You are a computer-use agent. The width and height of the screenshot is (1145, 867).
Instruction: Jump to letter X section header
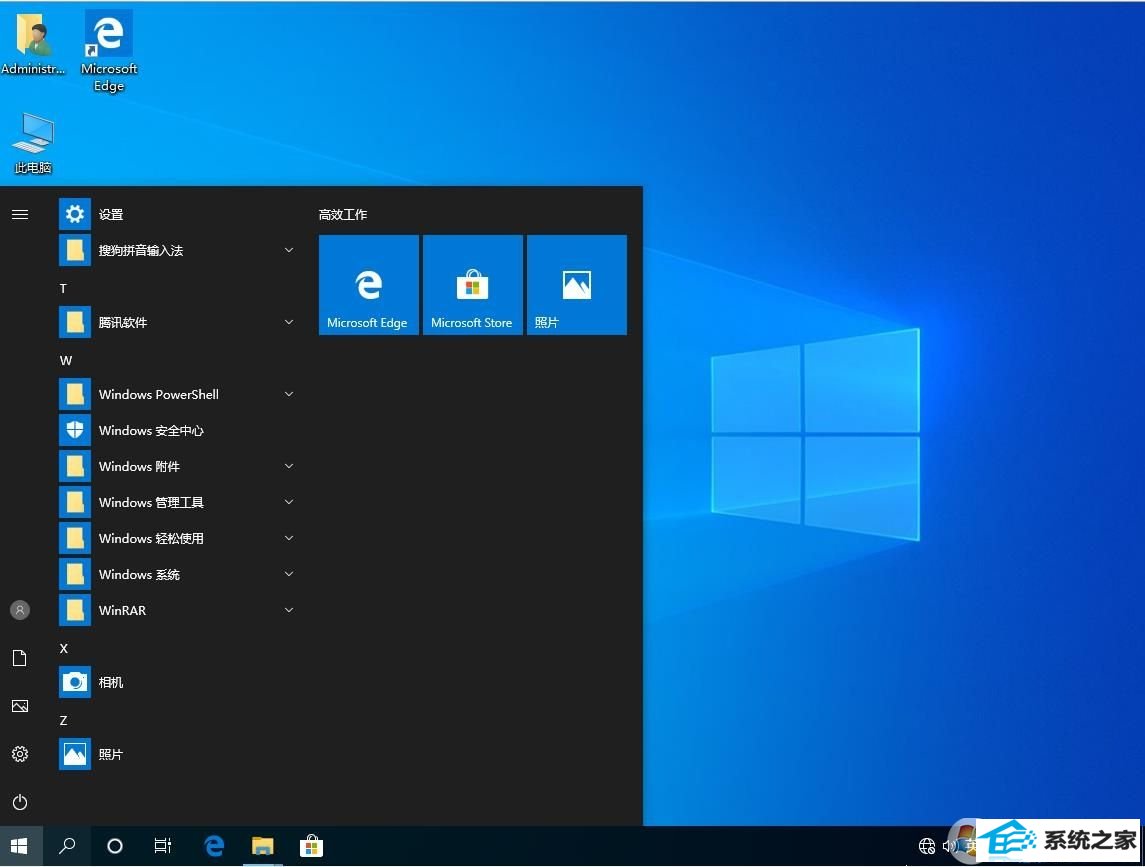pos(64,649)
